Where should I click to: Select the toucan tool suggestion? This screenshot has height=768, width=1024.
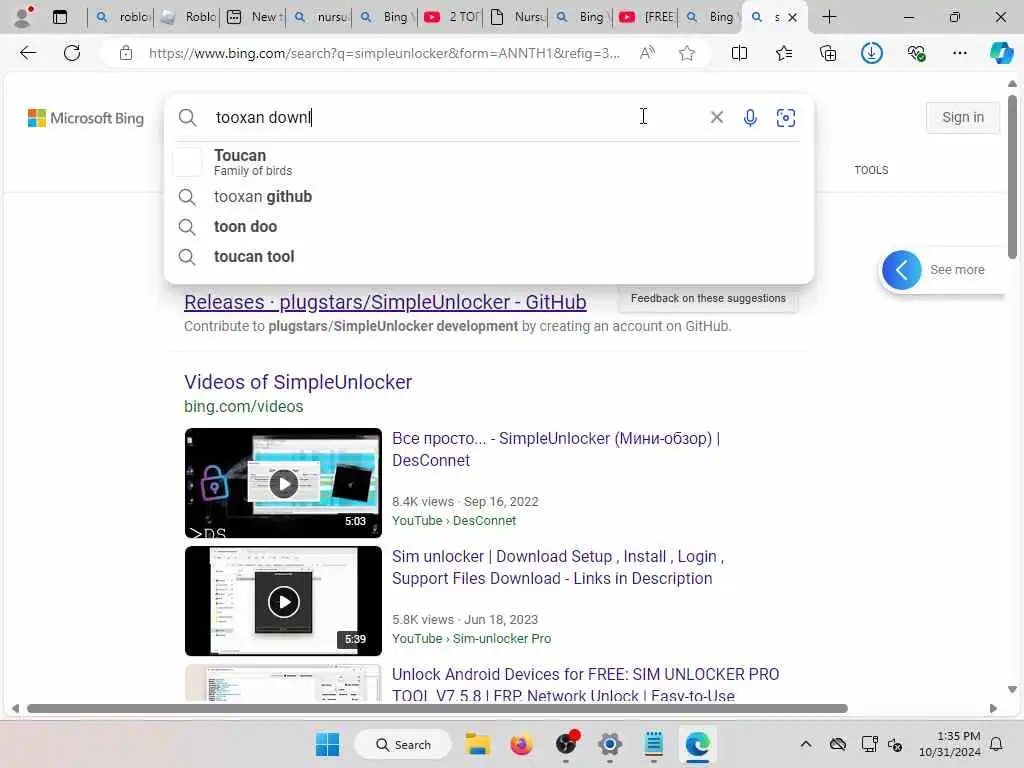(490, 257)
